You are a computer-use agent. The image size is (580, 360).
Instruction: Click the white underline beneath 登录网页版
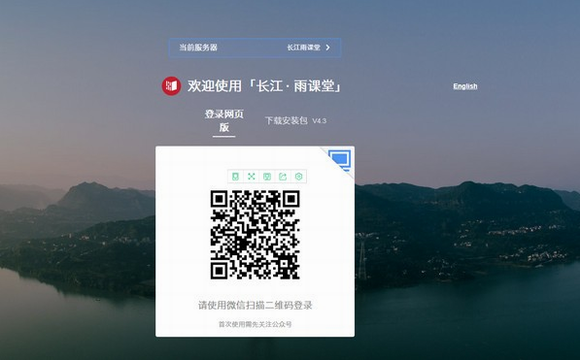(224, 137)
